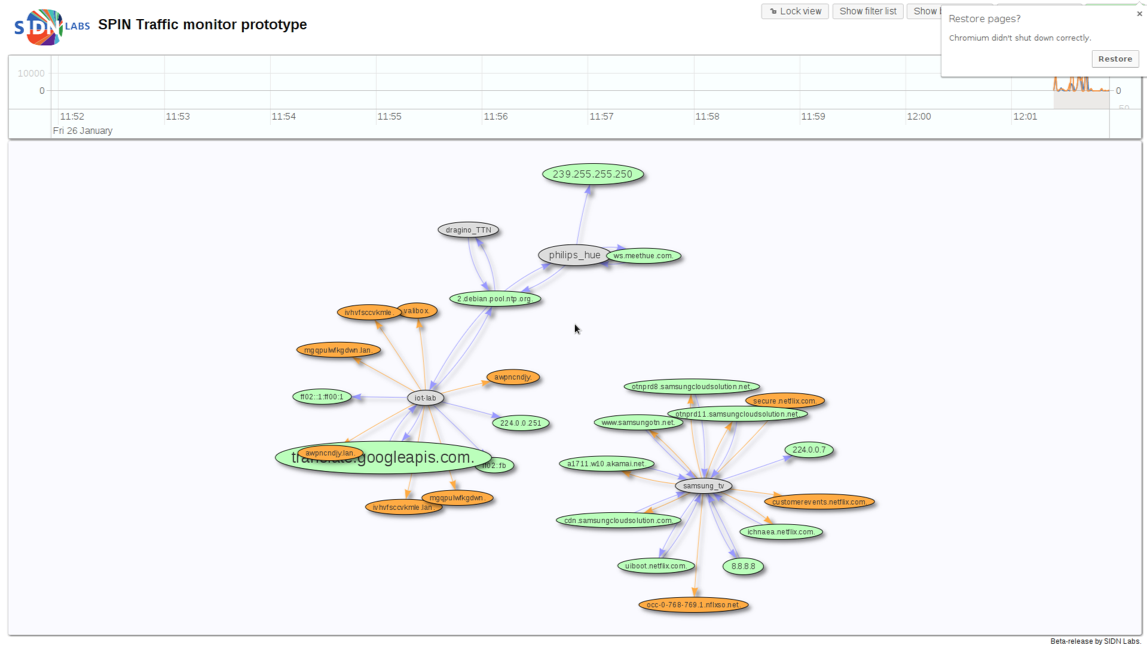Select the samsung_tv device node
Viewport: 1147px width, 645px height.
(x=703, y=486)
